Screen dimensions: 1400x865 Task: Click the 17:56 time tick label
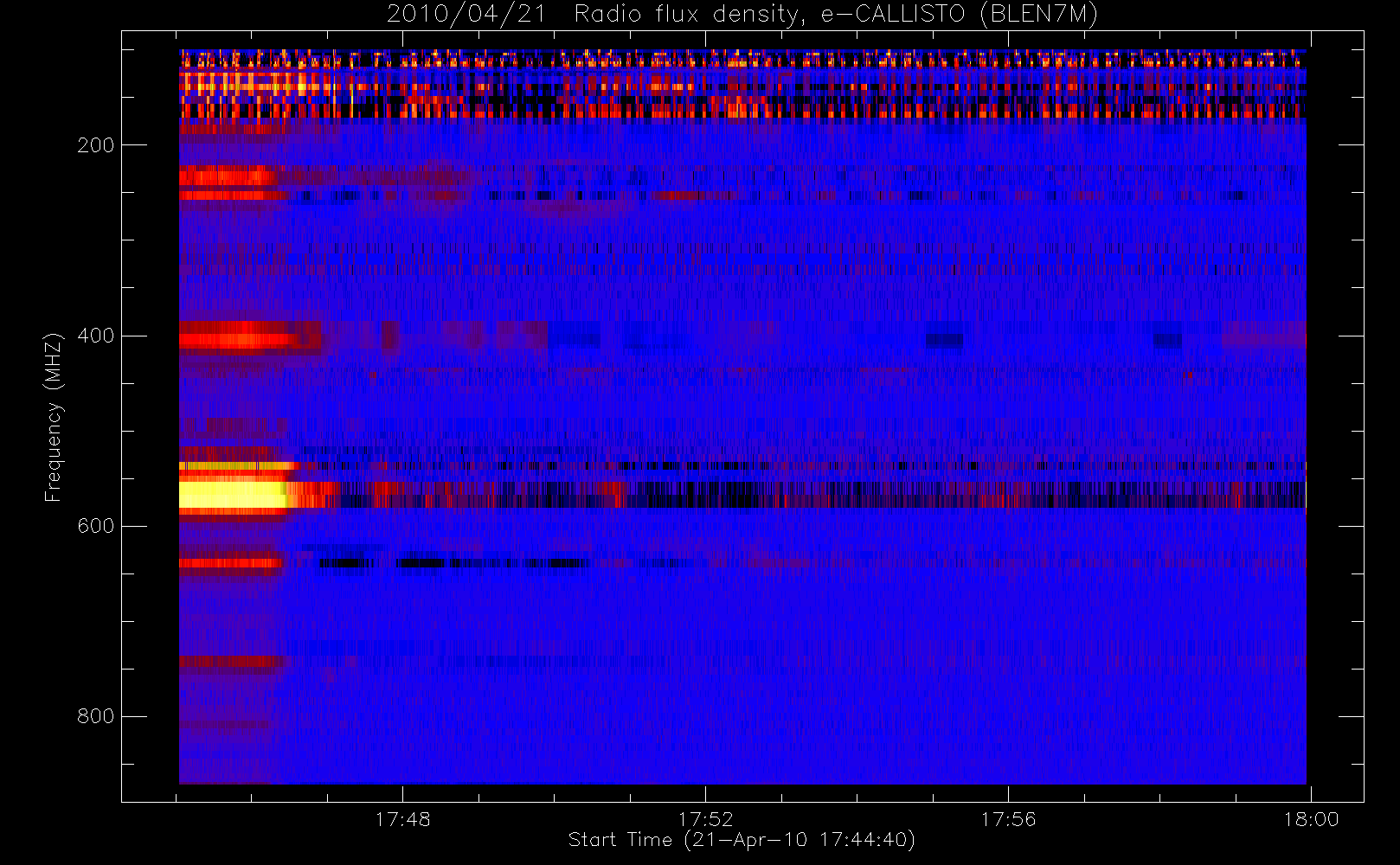click(1008, 819)
